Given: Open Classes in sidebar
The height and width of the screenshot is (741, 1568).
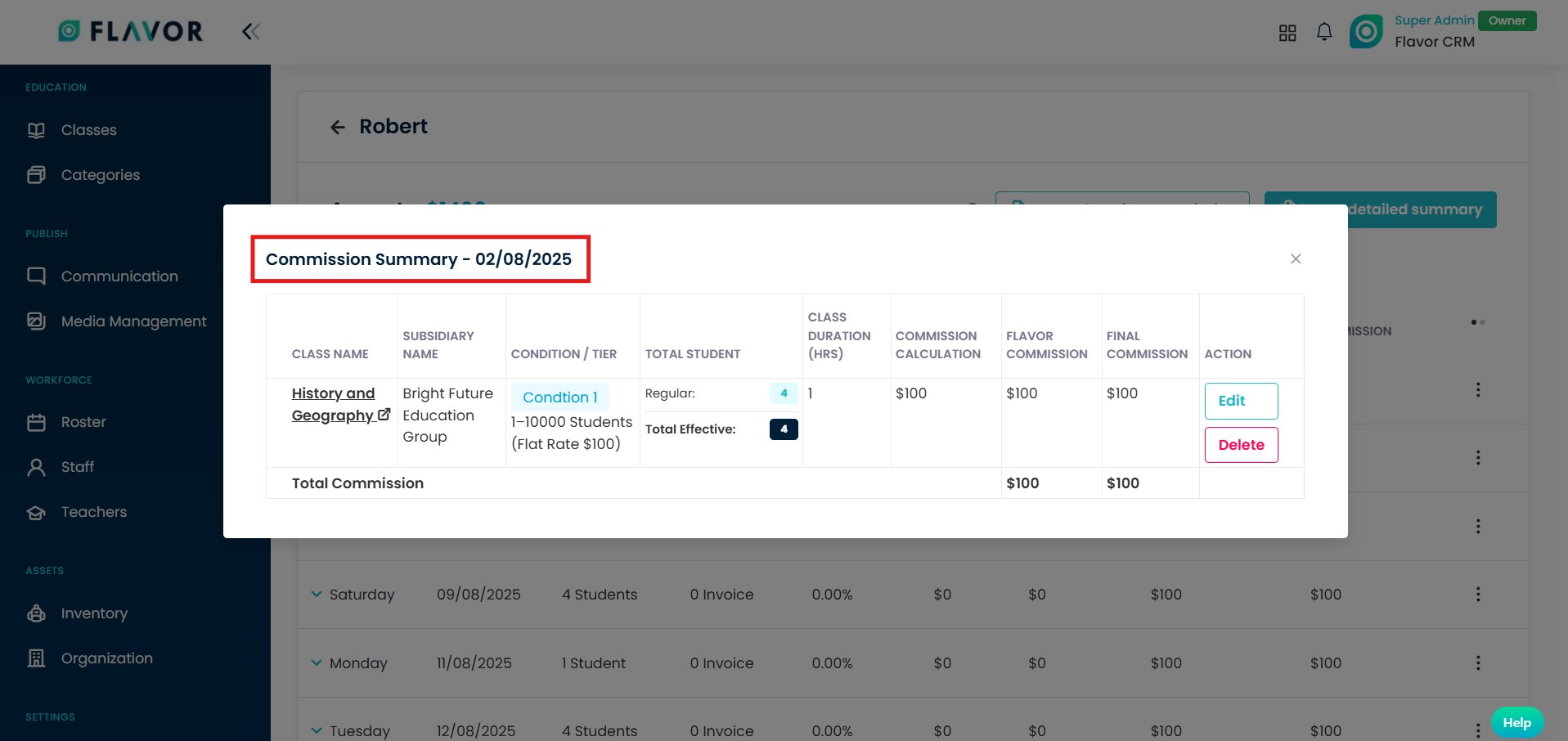Looking at the screenshot, I should pyautogui.click(x=88, y=130).
